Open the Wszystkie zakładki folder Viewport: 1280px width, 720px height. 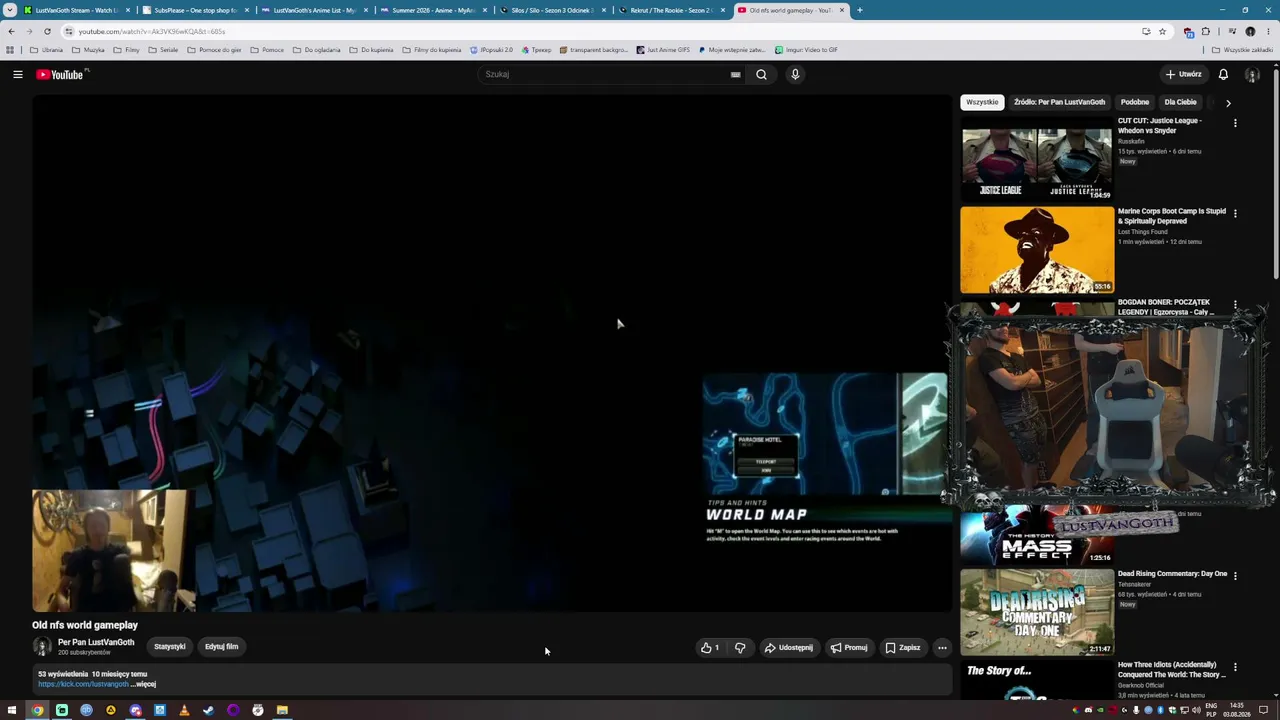click(1242, 50)
